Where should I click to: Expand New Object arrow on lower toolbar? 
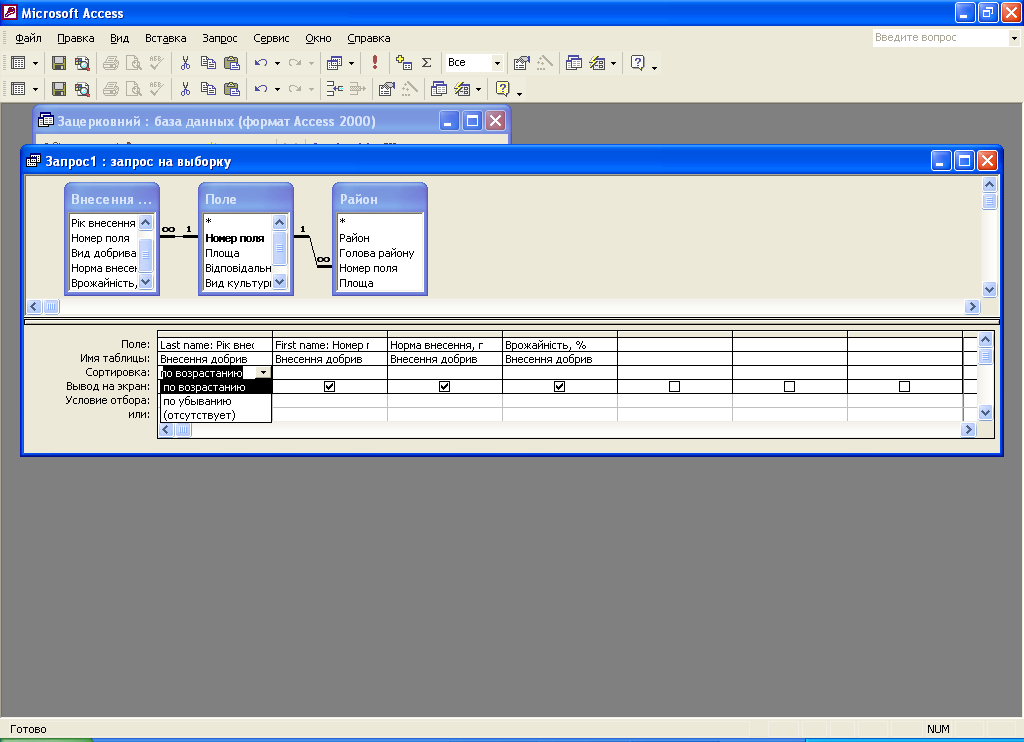coord(479,89)
